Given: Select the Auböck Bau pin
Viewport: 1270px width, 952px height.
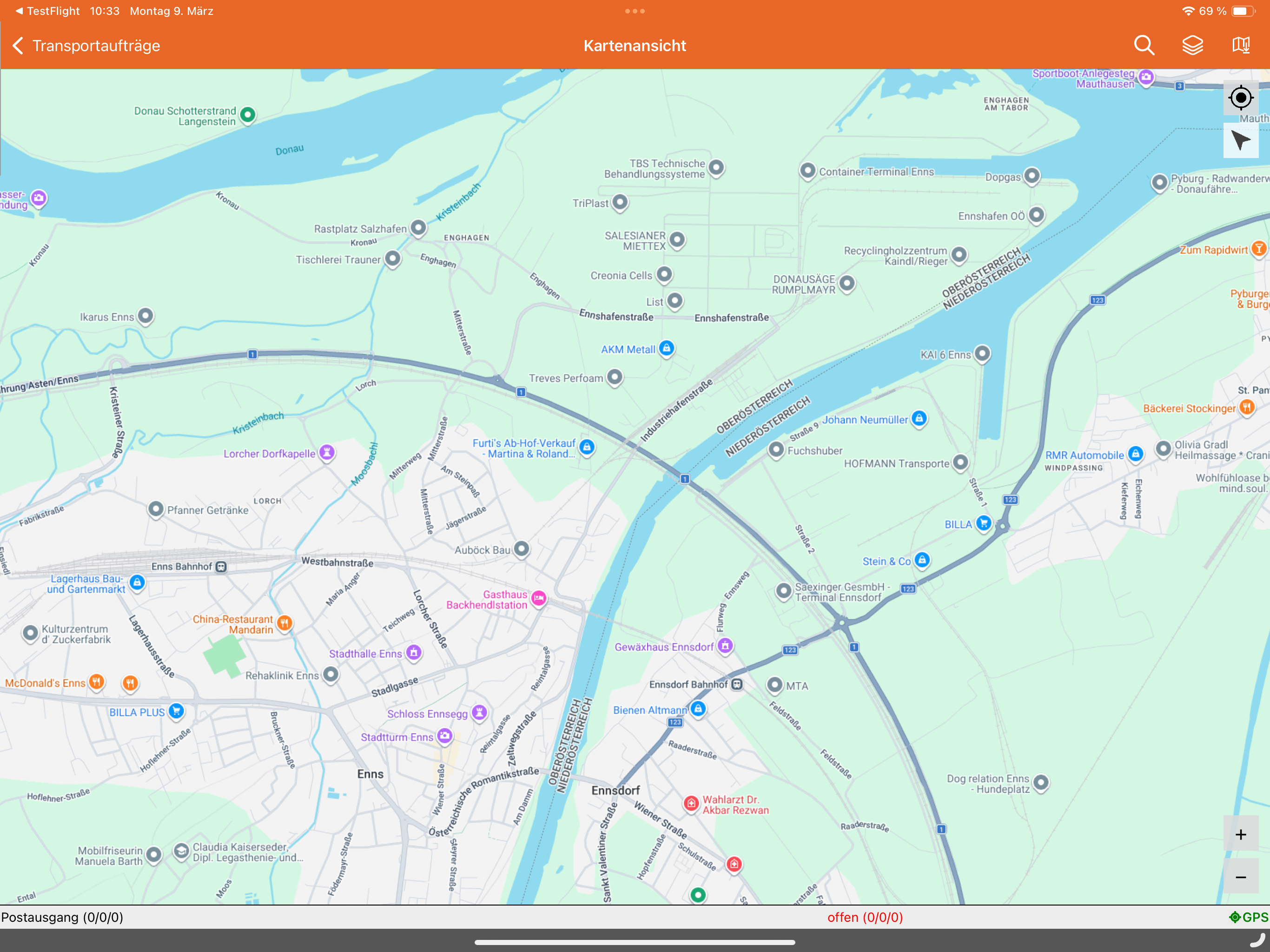Looking at the screenshot, I should [521, 549].
